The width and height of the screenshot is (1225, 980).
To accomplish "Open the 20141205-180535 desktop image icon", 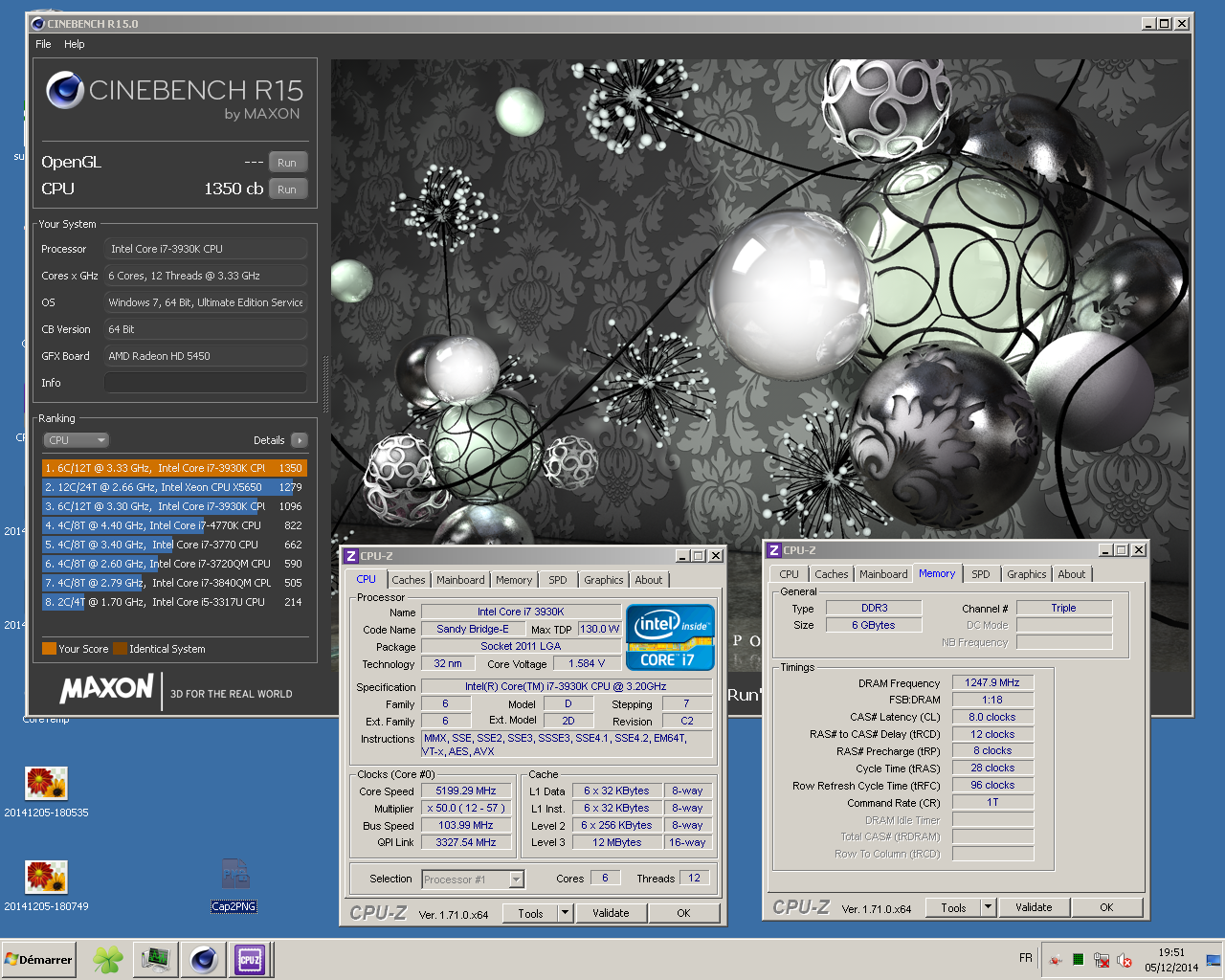I will pyautogui.click(x=46, y=791).
